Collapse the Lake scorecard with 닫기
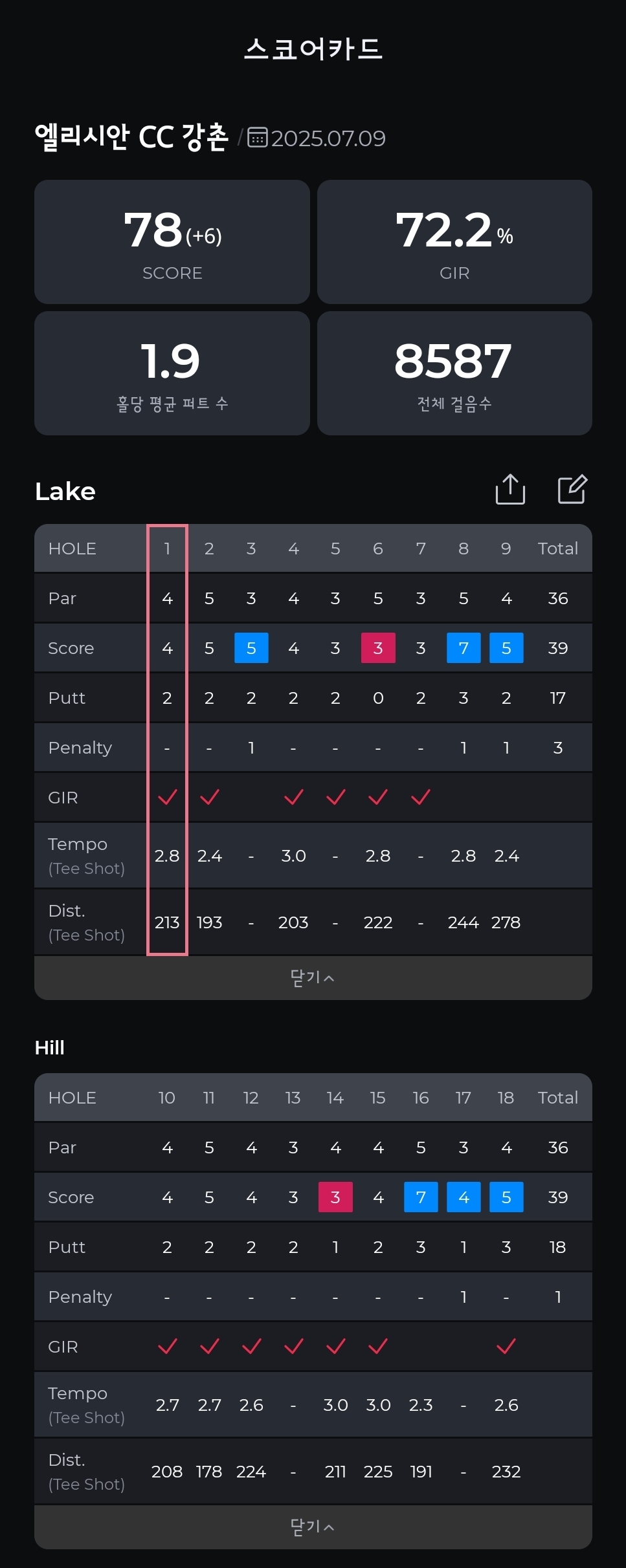This screenshot has height=1568, width=626. [313, 977]
